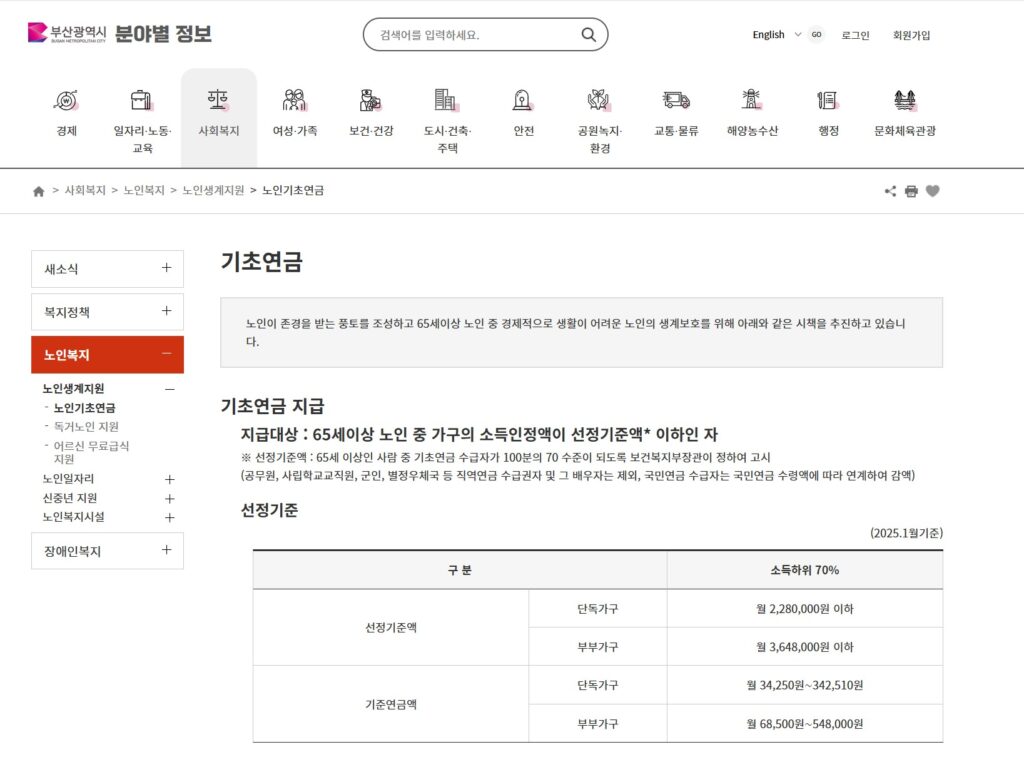The width and height of the screenshot is (1024, 762).
Task: Open the 공원녹지·환경 icon
Action: 598,110
